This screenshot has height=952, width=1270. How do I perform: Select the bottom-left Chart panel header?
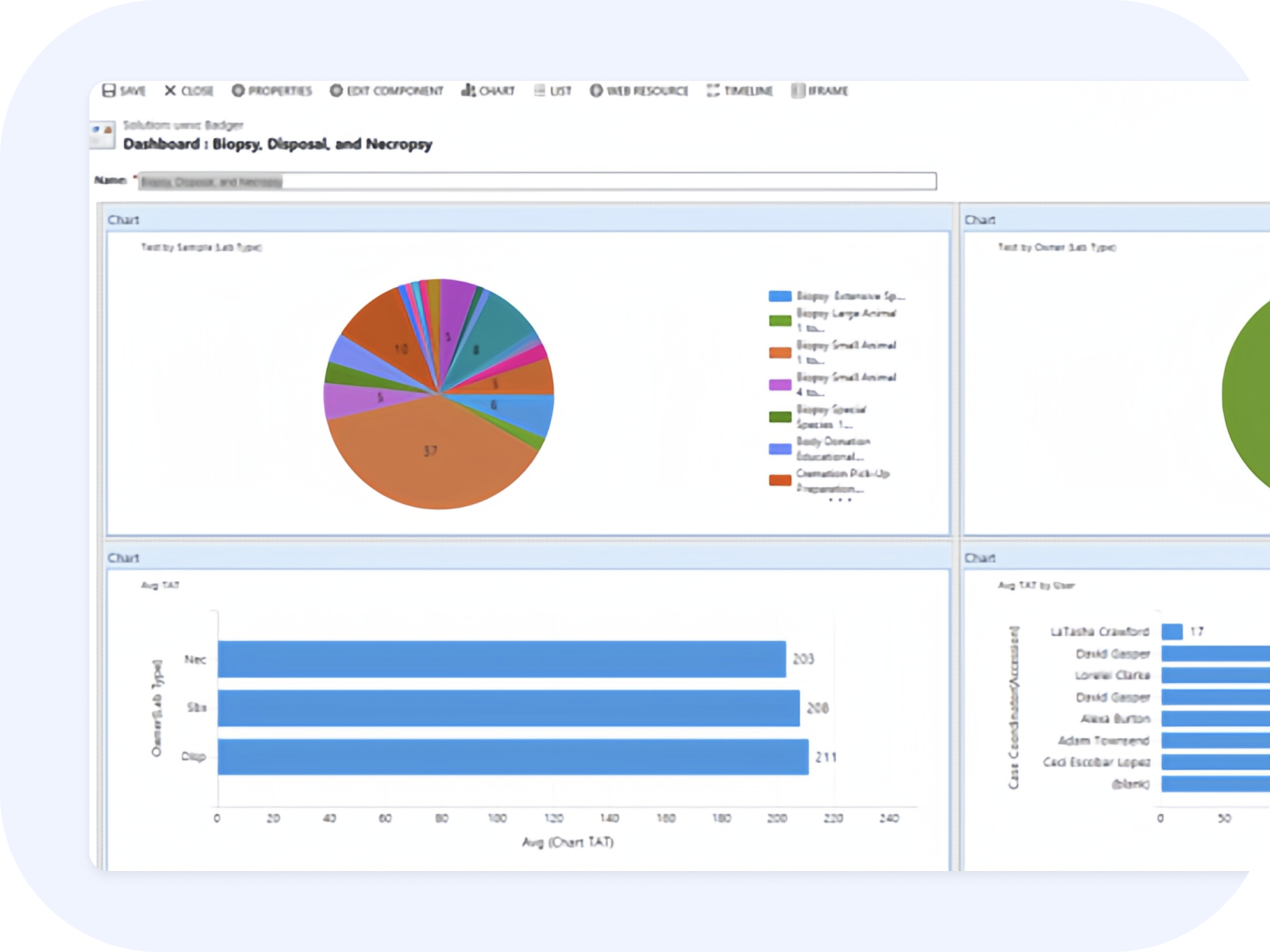[528, 558]
